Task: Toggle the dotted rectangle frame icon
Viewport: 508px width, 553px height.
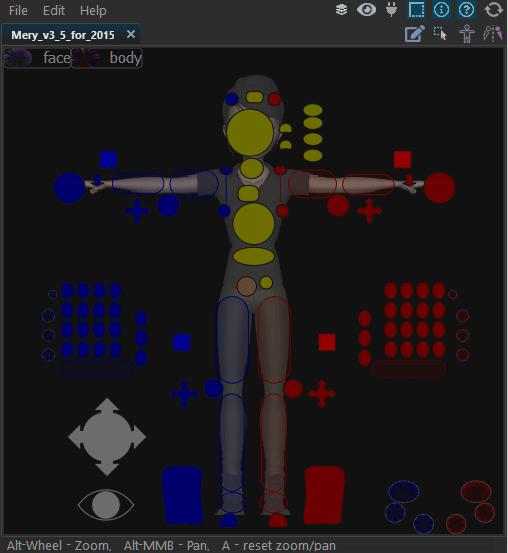Action: [x=416, y=10]
